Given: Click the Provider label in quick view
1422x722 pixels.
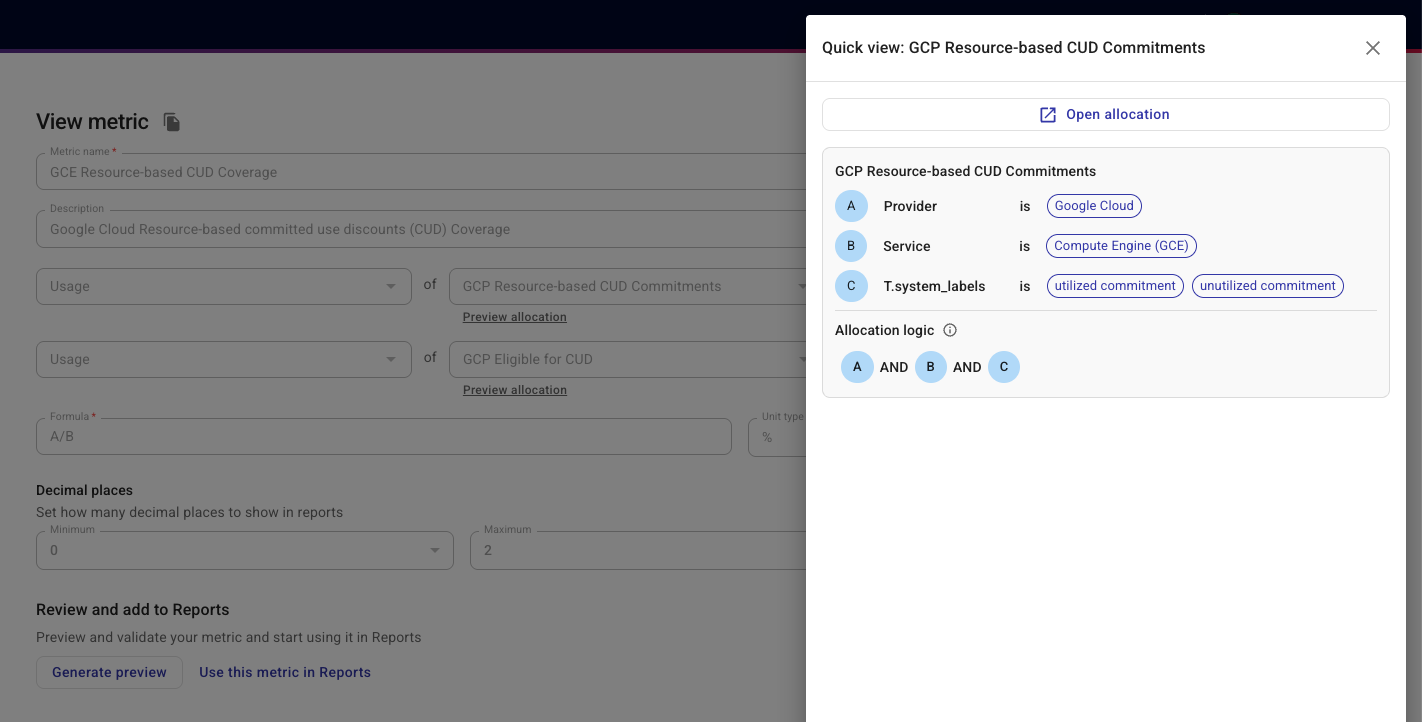Looking at the screenshot, I should (x=910, y=206).
